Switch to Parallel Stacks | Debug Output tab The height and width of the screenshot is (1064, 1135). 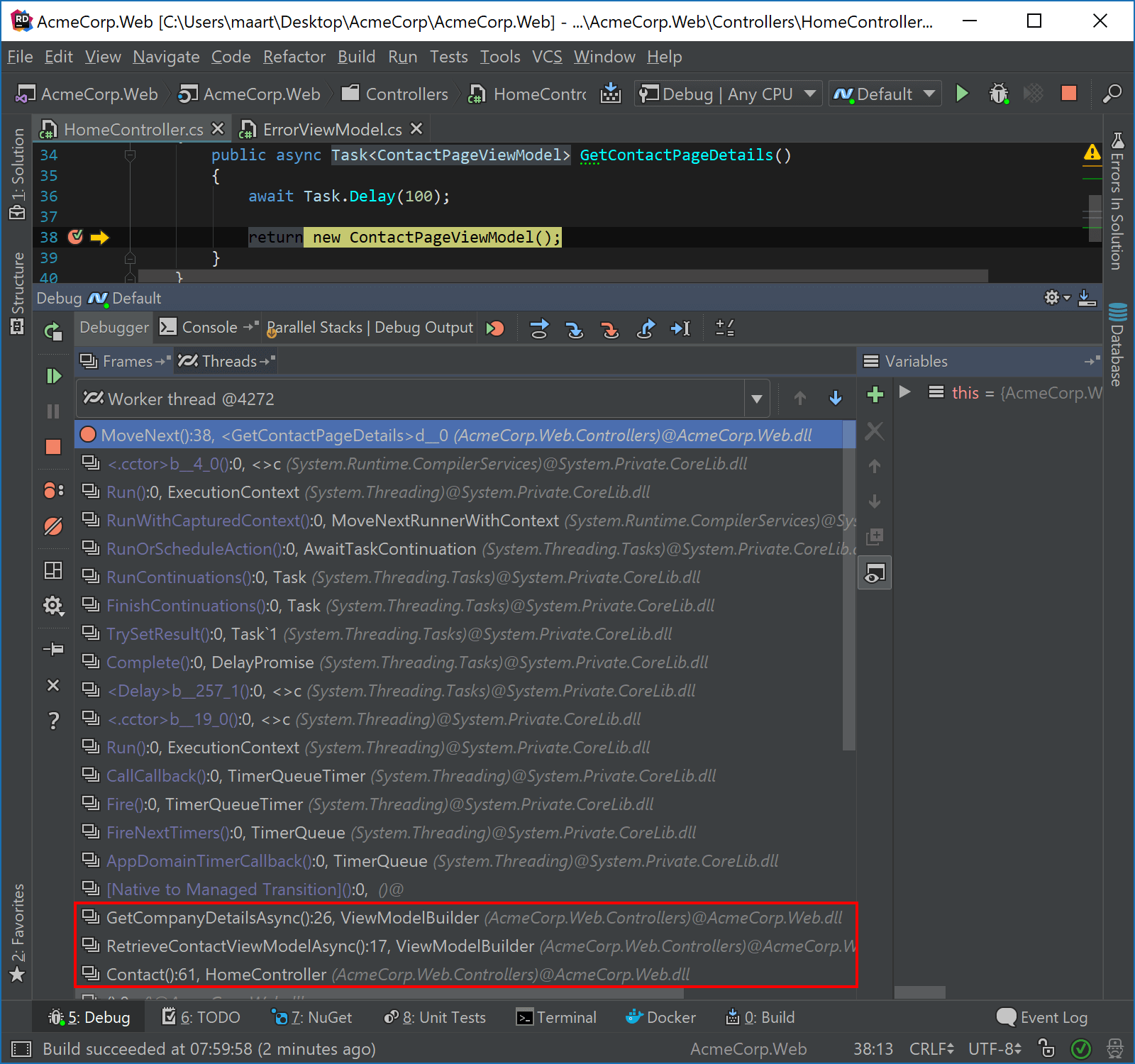370,327
